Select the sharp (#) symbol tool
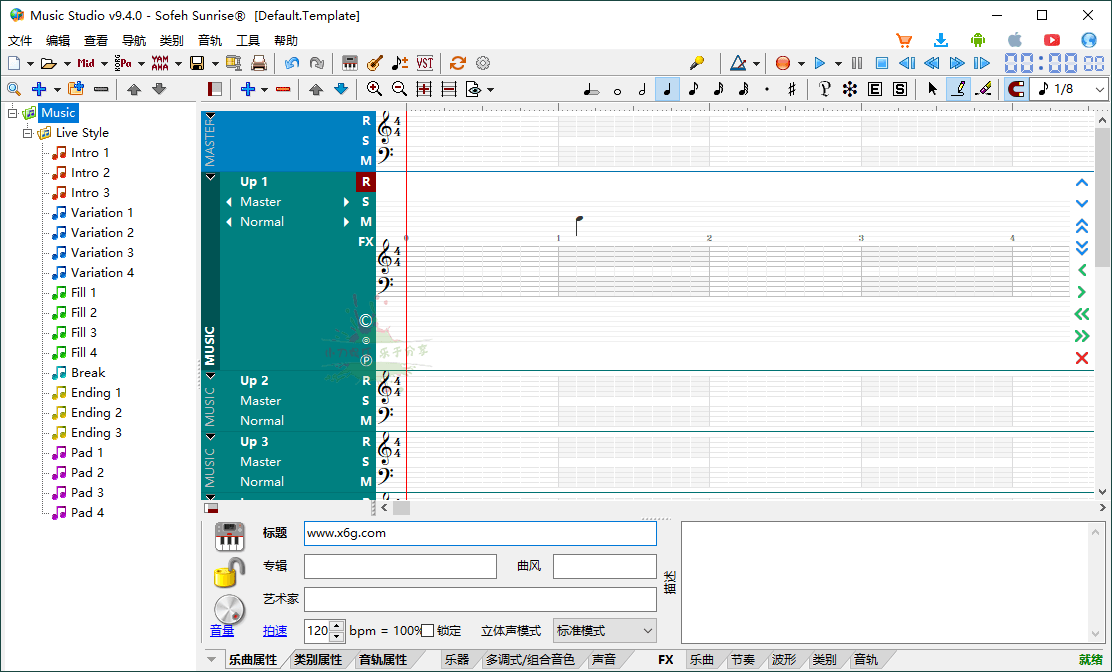This screenshot has width=1112, height=672. click(x=790, y=89)
